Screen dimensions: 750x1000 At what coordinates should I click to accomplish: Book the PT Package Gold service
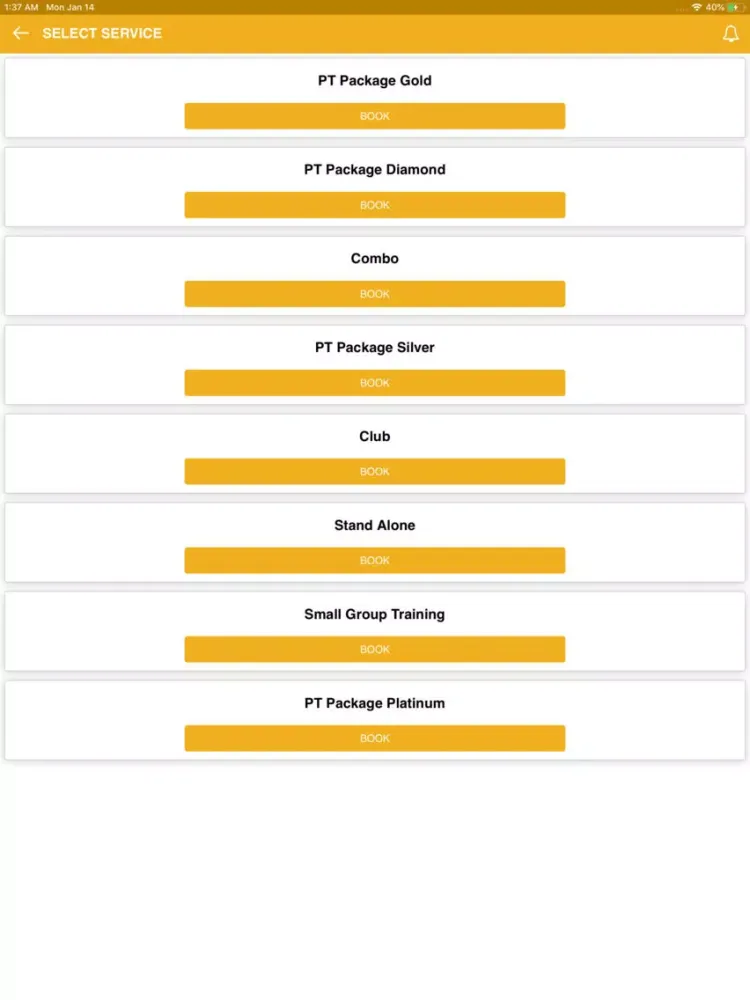point(375,116)
